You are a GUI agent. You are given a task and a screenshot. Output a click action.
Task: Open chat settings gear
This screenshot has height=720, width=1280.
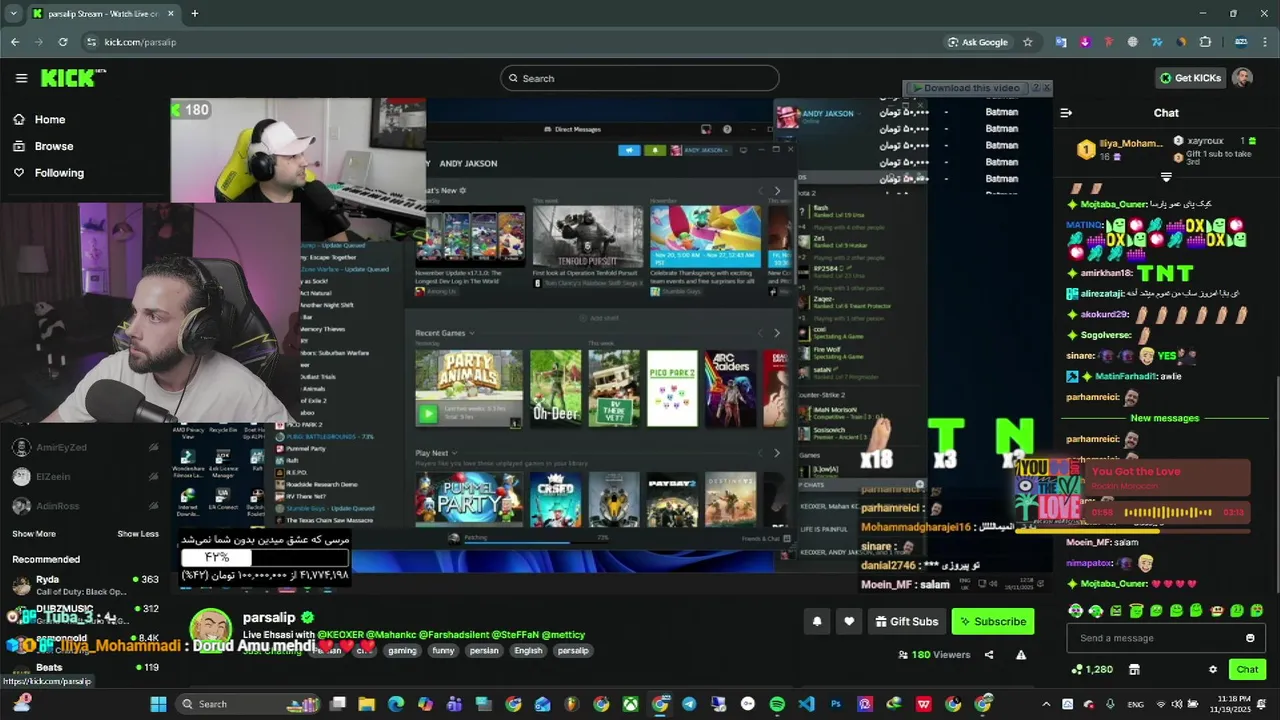(x=1213, y=669)
